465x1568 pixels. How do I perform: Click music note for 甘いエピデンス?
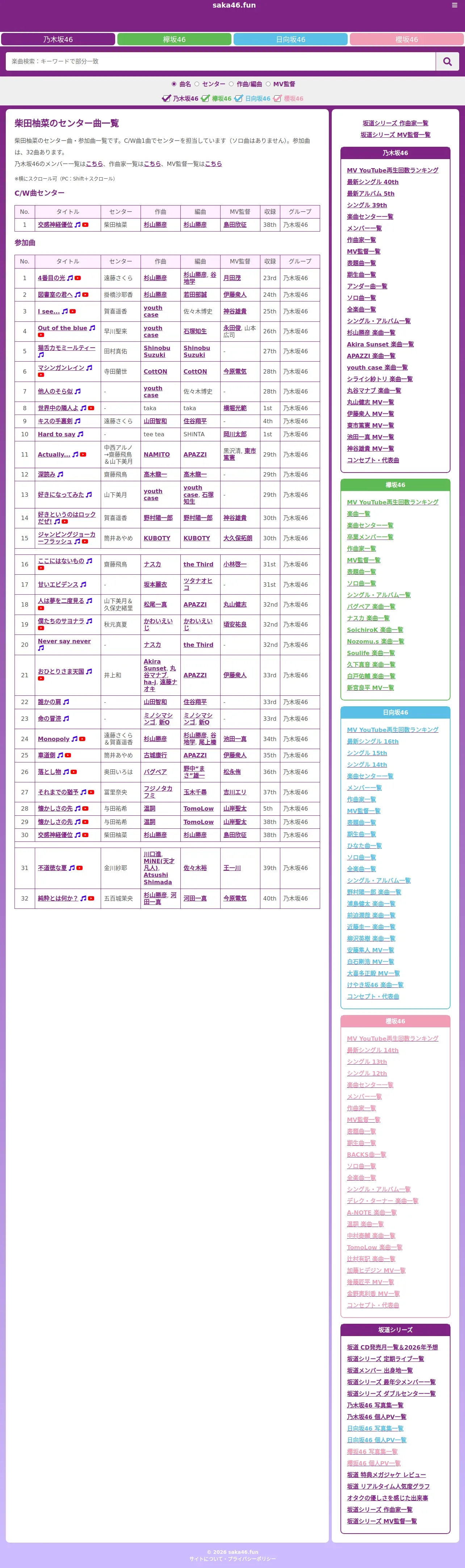[x=83, y=585]
